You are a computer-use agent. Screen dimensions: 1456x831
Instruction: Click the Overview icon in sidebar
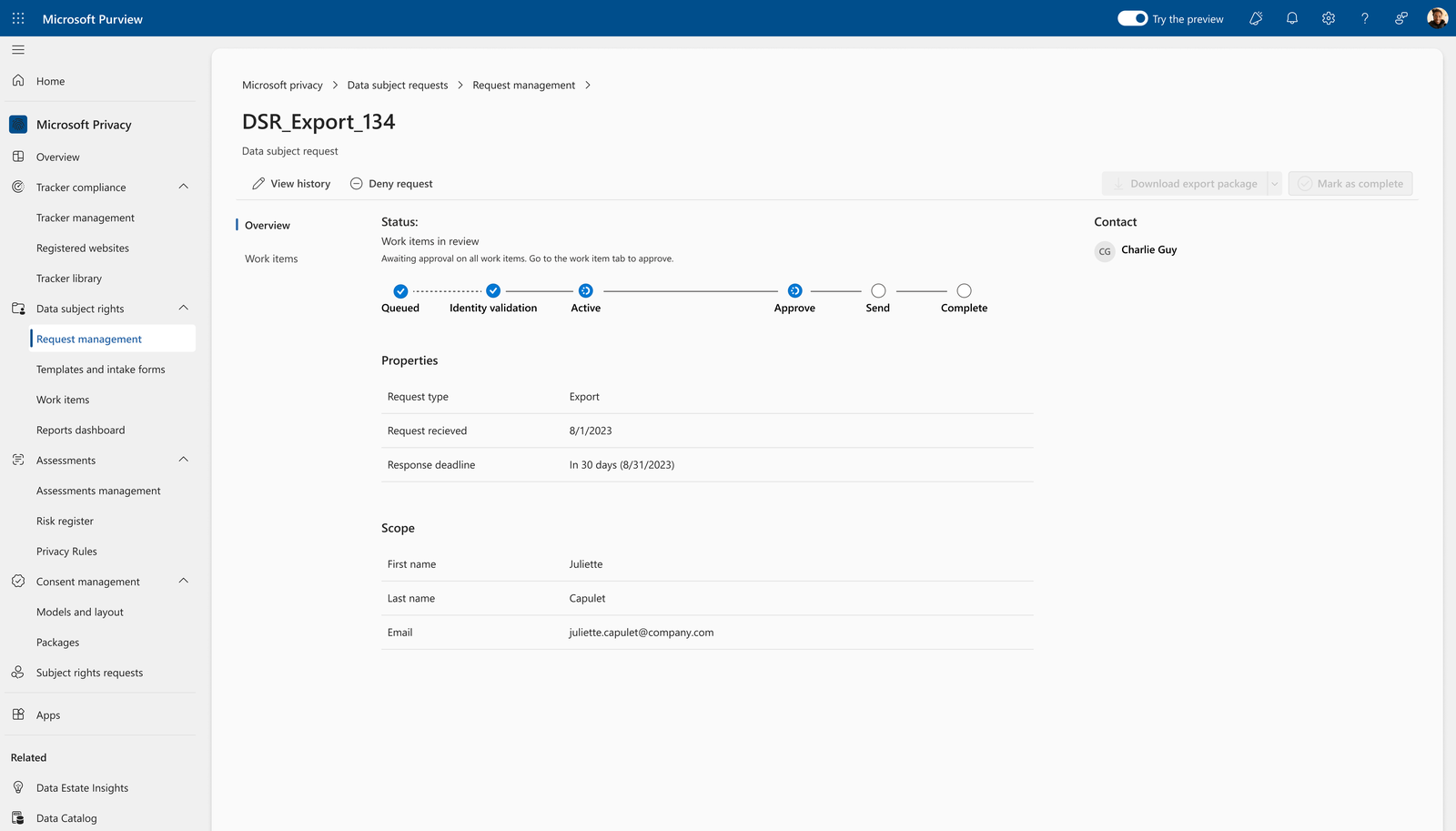pyautogui.click(x=18, y=157)
